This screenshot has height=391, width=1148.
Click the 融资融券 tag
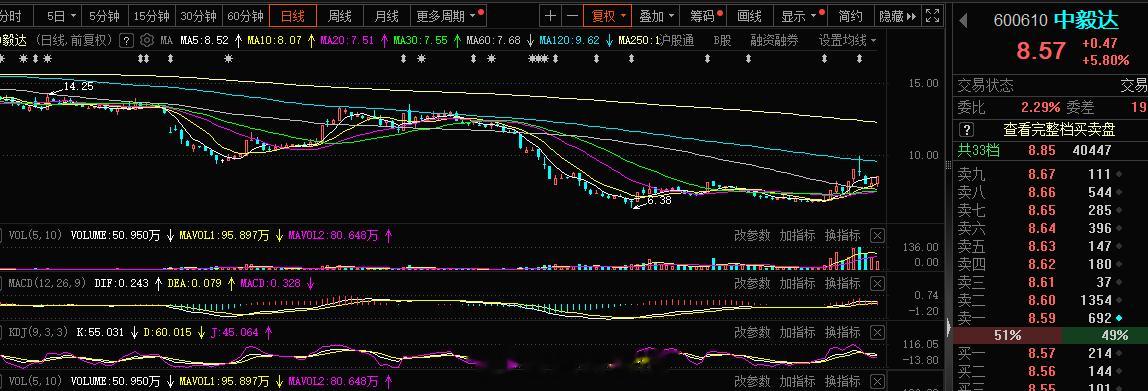pyautogui.click(x=774, y=41)
